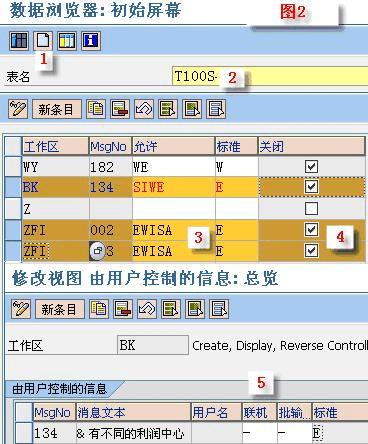
Task: Click the 002 MsgNo cell
Action: pos(110,230)
